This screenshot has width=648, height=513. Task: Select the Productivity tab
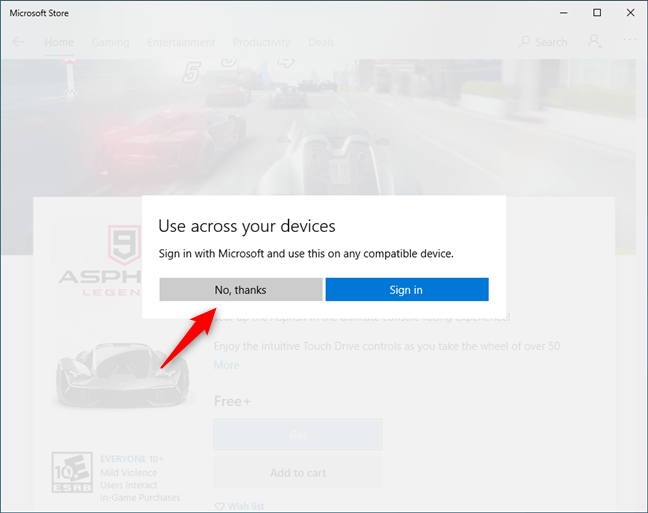point(262,42)
